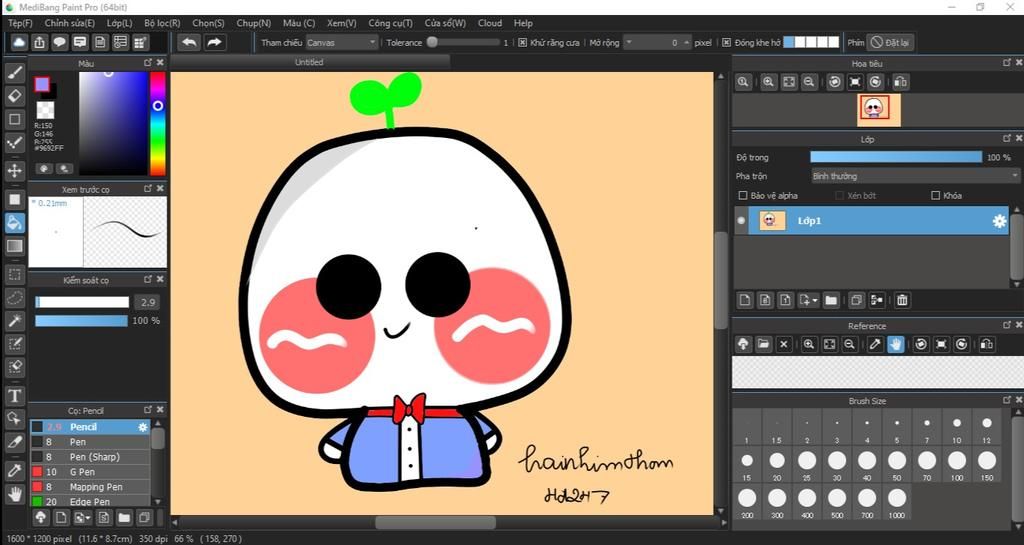Click the Độ trong opacity slider

[x=896, y=157]
